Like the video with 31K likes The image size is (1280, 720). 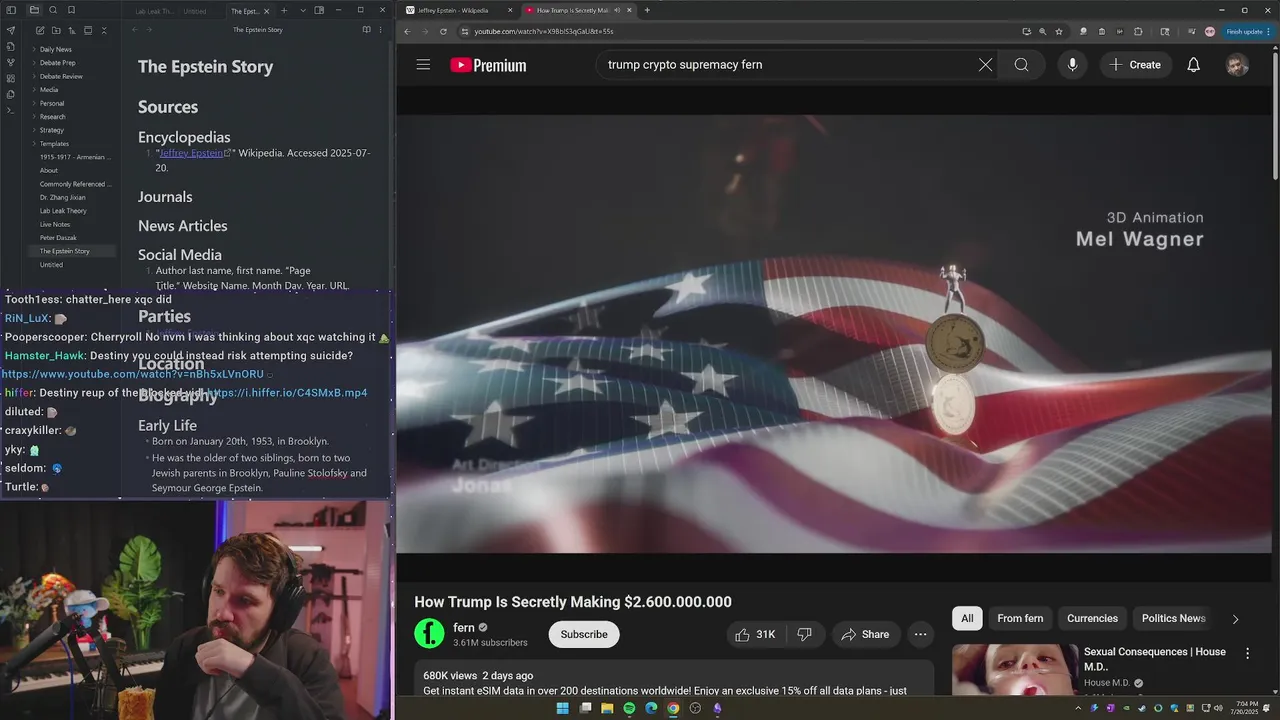tap(755, 634)
